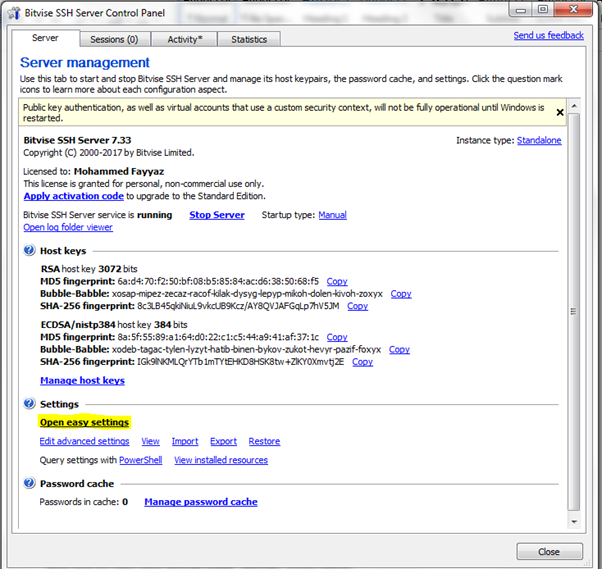Open the Activity* tab
Screen dimensions: 602x569
click(x=185, y=39)
